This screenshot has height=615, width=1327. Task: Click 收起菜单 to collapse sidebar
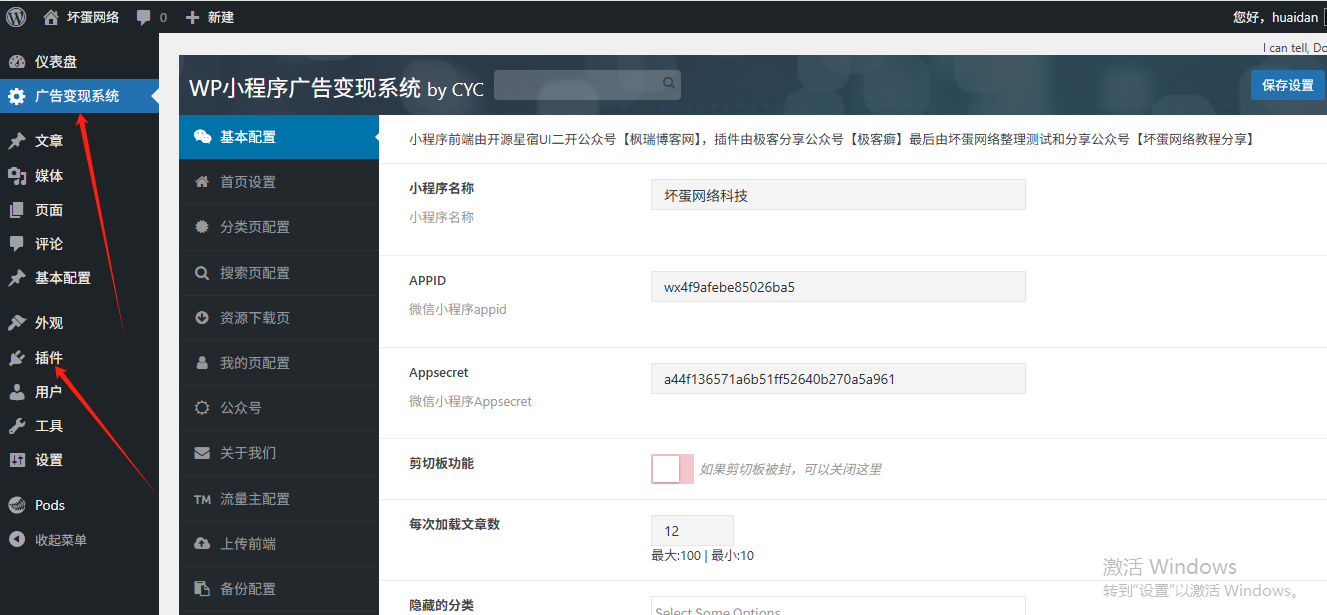coord(61,540)
